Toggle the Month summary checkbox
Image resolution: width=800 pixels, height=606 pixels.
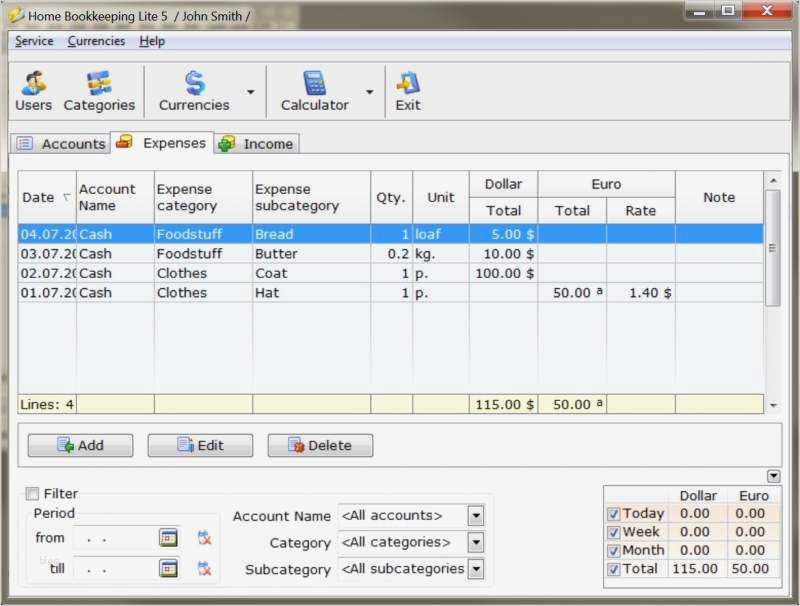(614, 550)
